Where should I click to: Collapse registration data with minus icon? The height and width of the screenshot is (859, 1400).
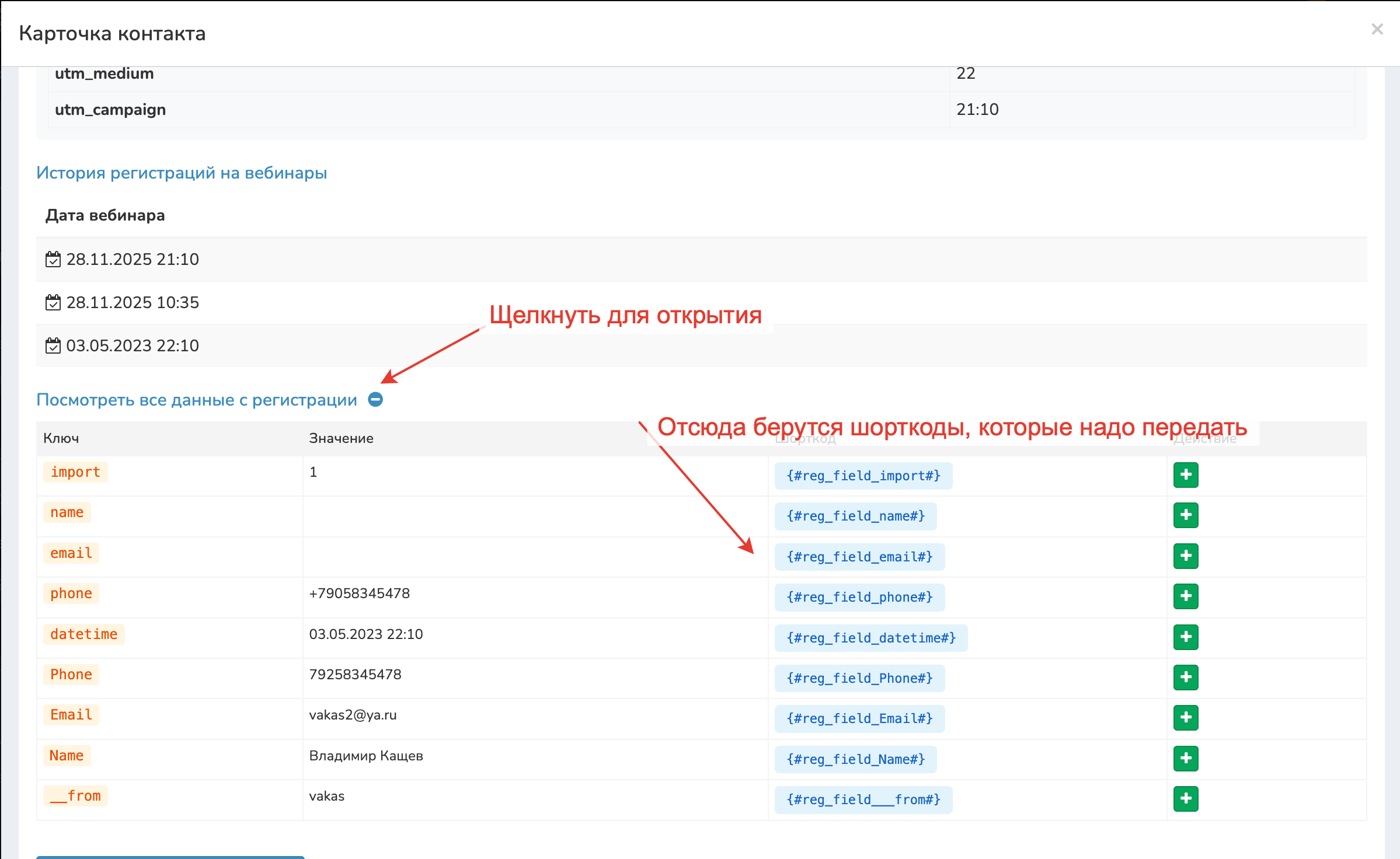(x=375, y=400)
